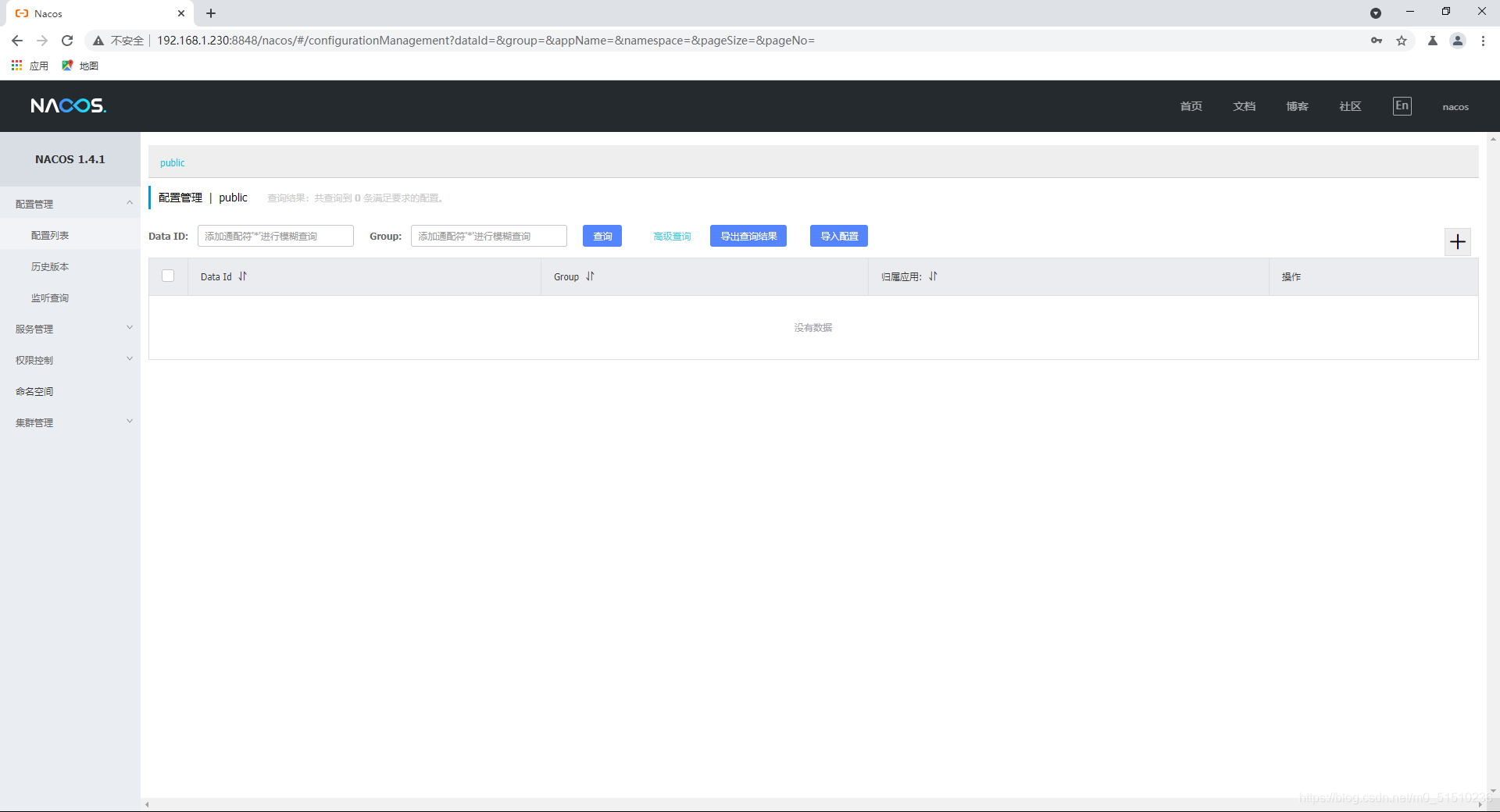Sort by Group column arrows
This screenshot has height=812, width=1500.
point(591,276)
